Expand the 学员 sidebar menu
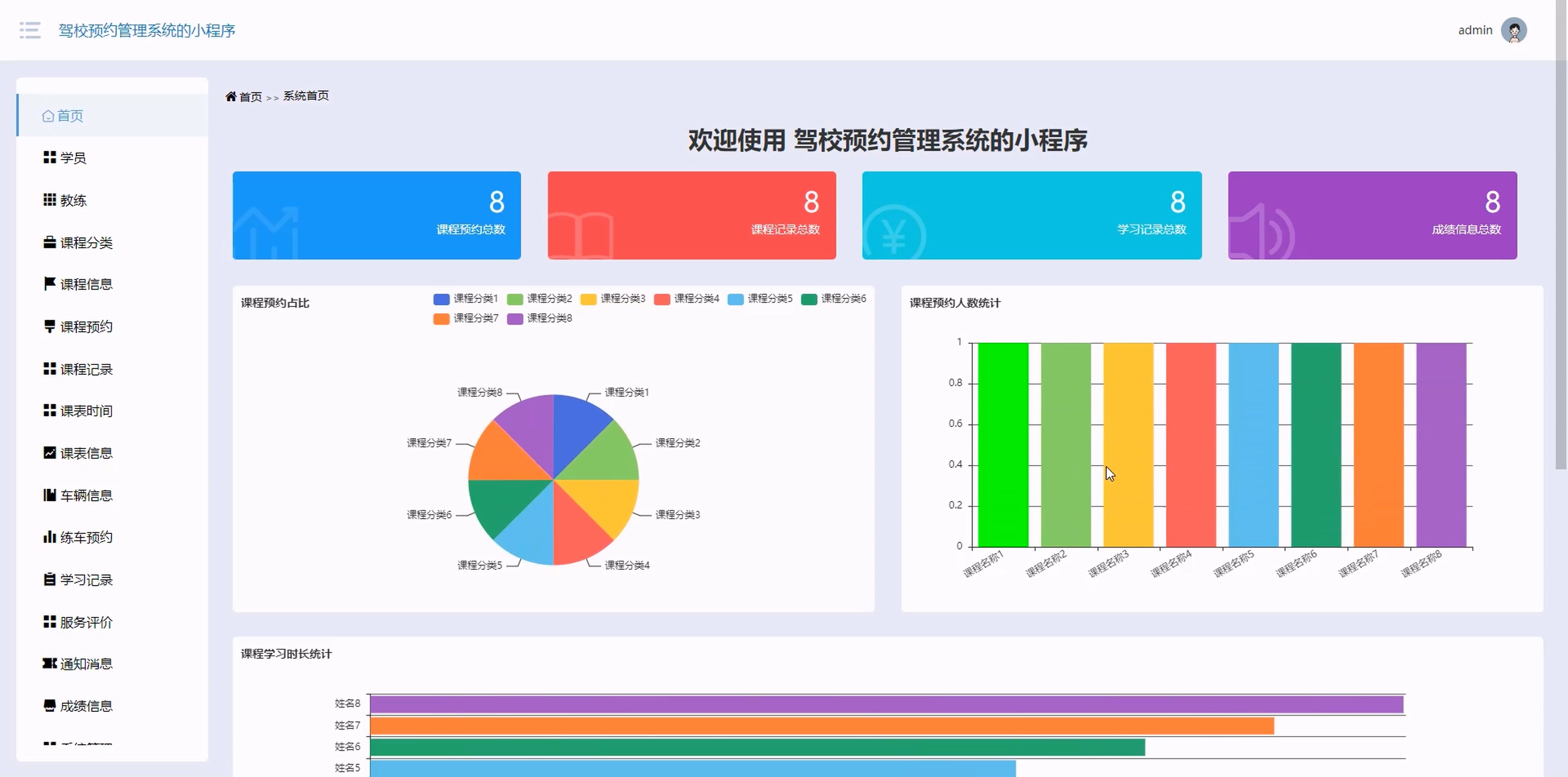Viewport: 1568px width, 777px height. pyautogui.click(x=73, y=158)
